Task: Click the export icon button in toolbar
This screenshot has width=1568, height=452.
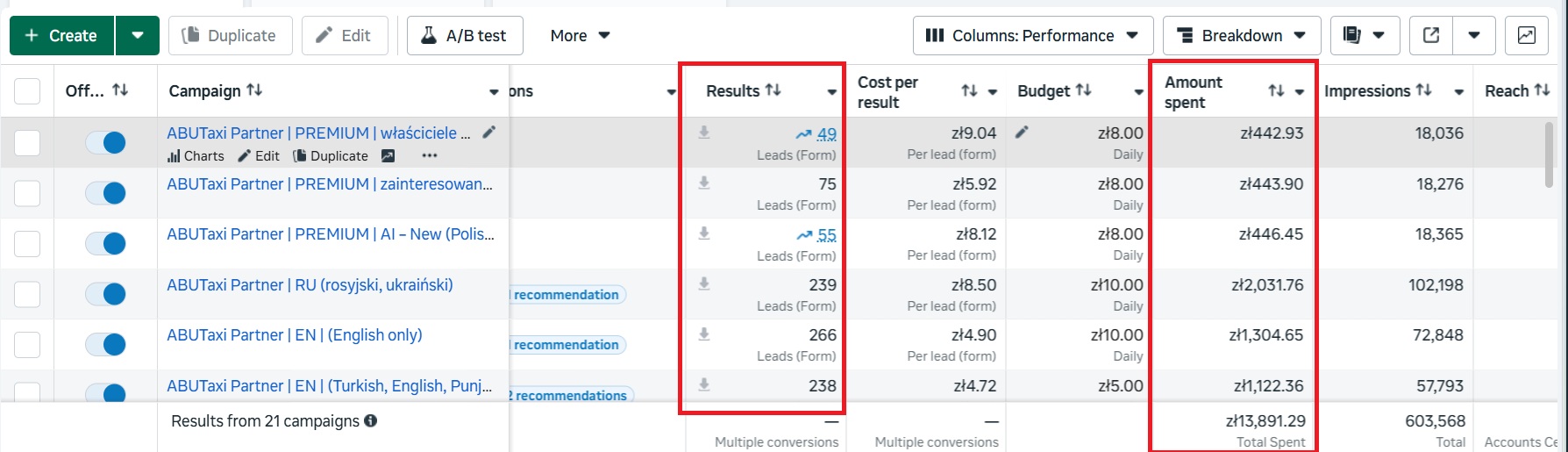Action: click(1431, 35)
